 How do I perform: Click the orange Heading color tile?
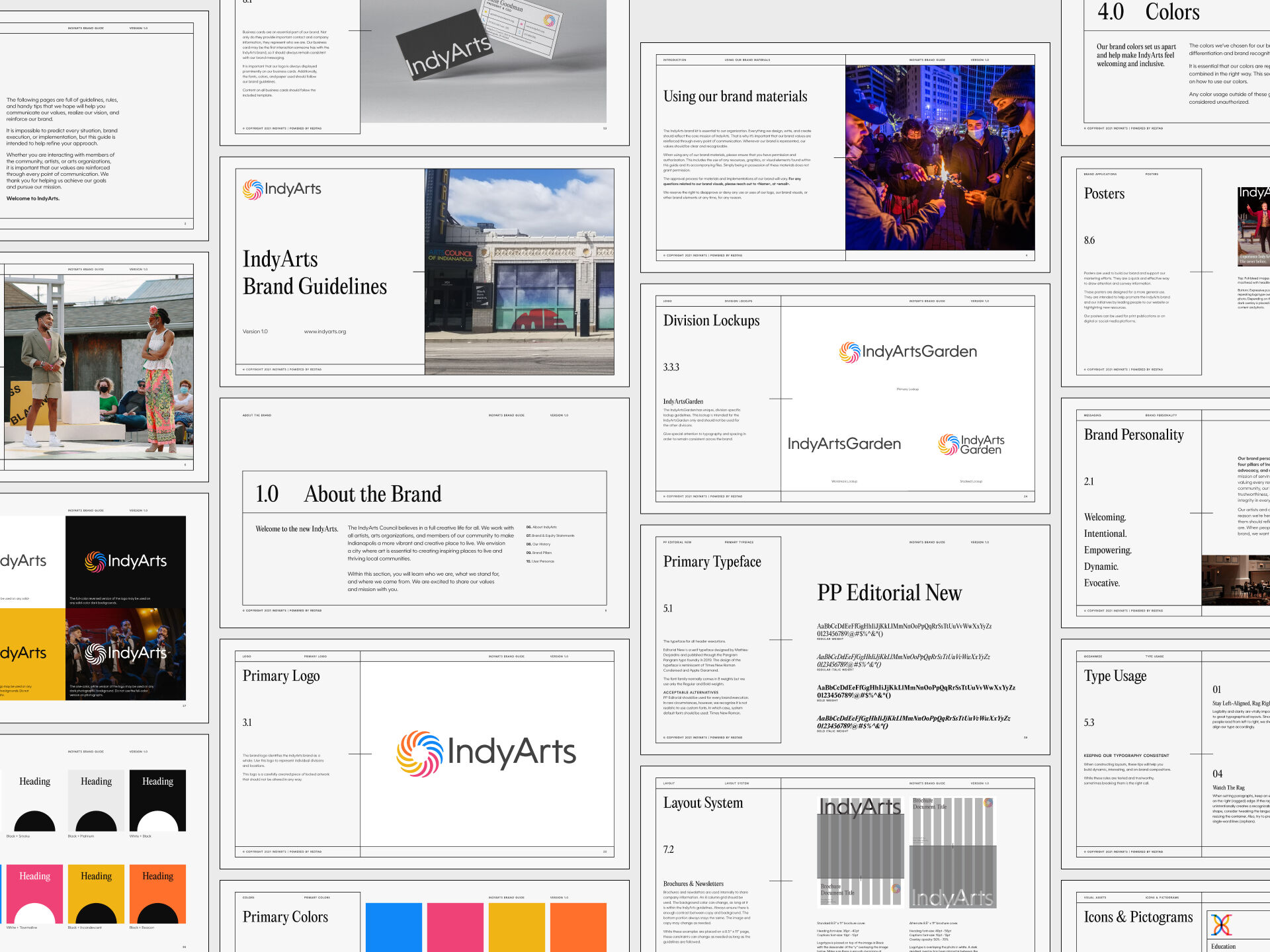point(157,894)
